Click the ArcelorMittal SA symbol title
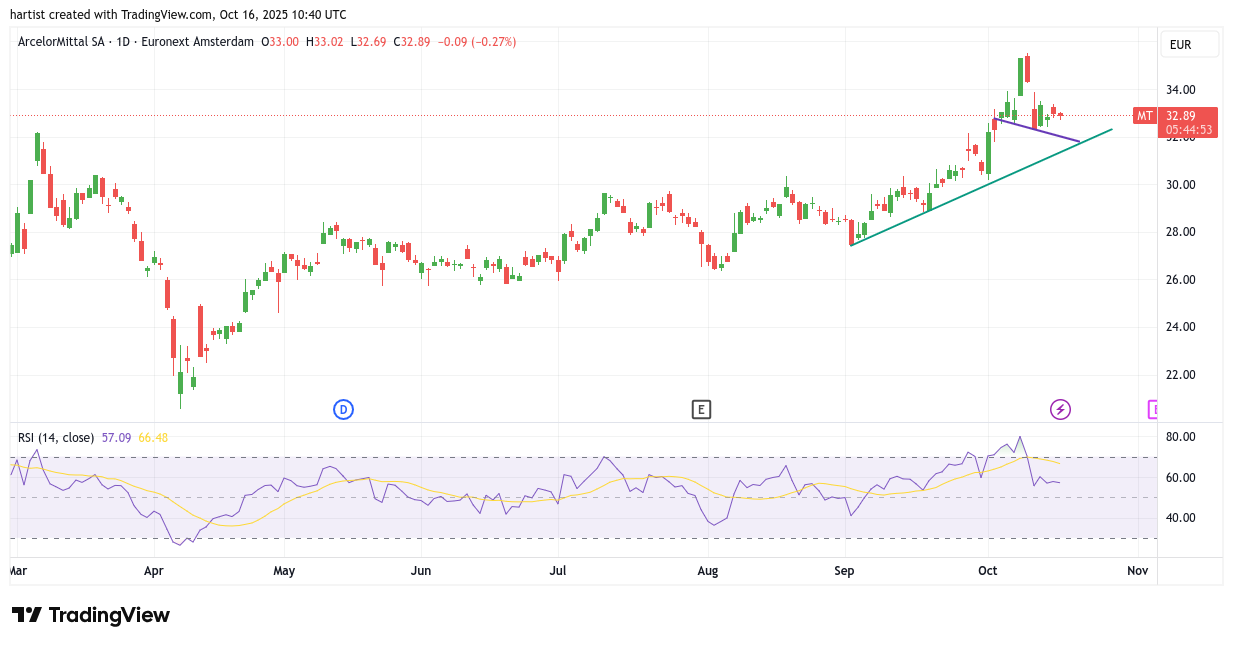Viewport: 1233px width, 645px height. [x=61, y=42]
